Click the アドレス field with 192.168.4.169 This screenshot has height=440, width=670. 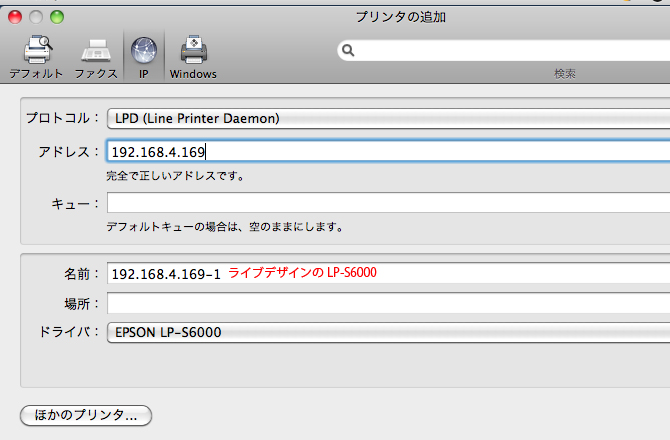point(388,152)
